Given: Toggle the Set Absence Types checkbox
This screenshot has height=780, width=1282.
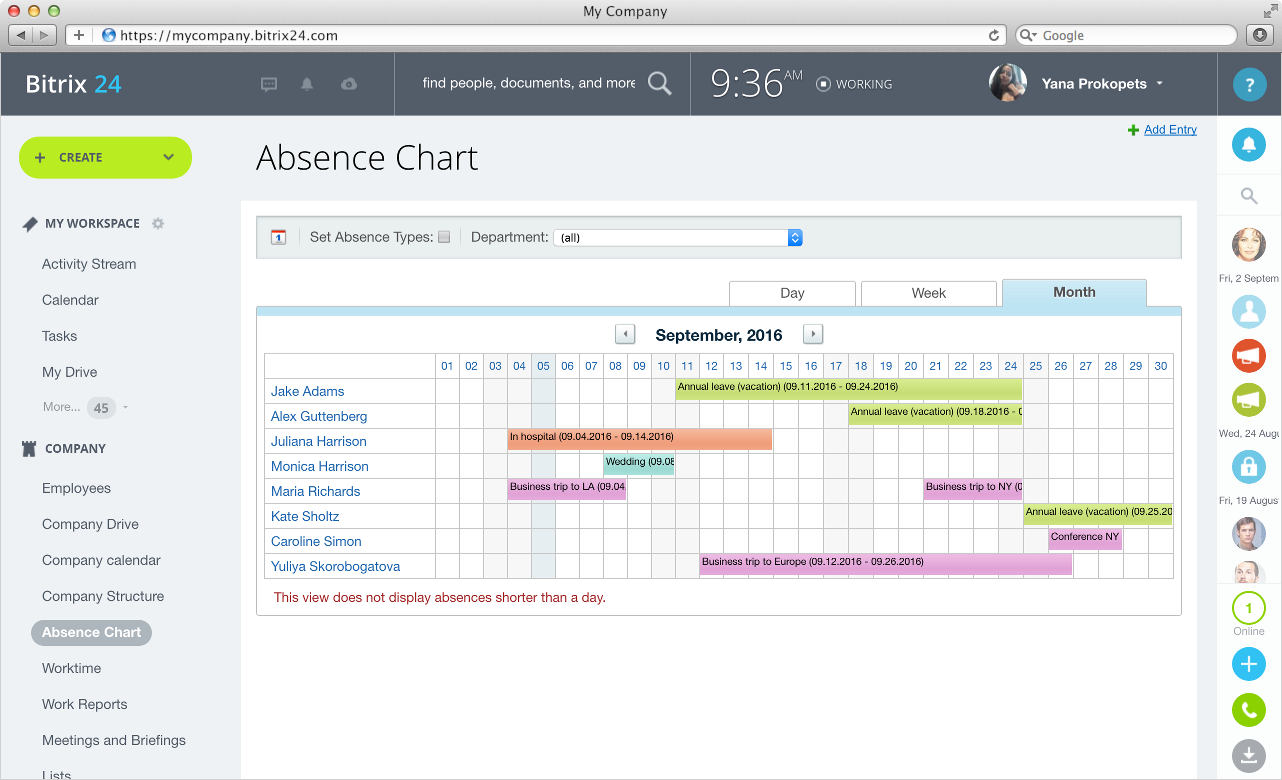Looking at the screenshot, I should 444,237.
